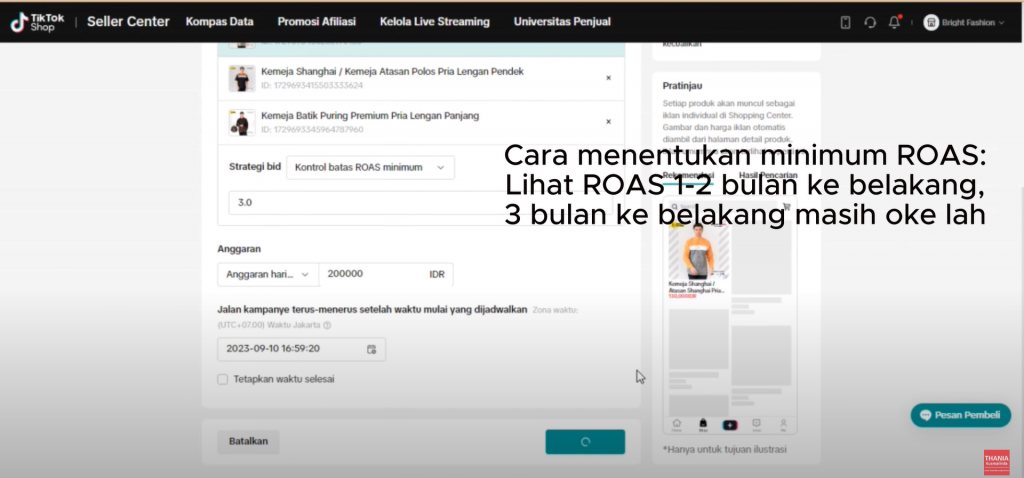Open the Anggaran harian type dropdown
1024x478 pixels.
click(268, 274)
